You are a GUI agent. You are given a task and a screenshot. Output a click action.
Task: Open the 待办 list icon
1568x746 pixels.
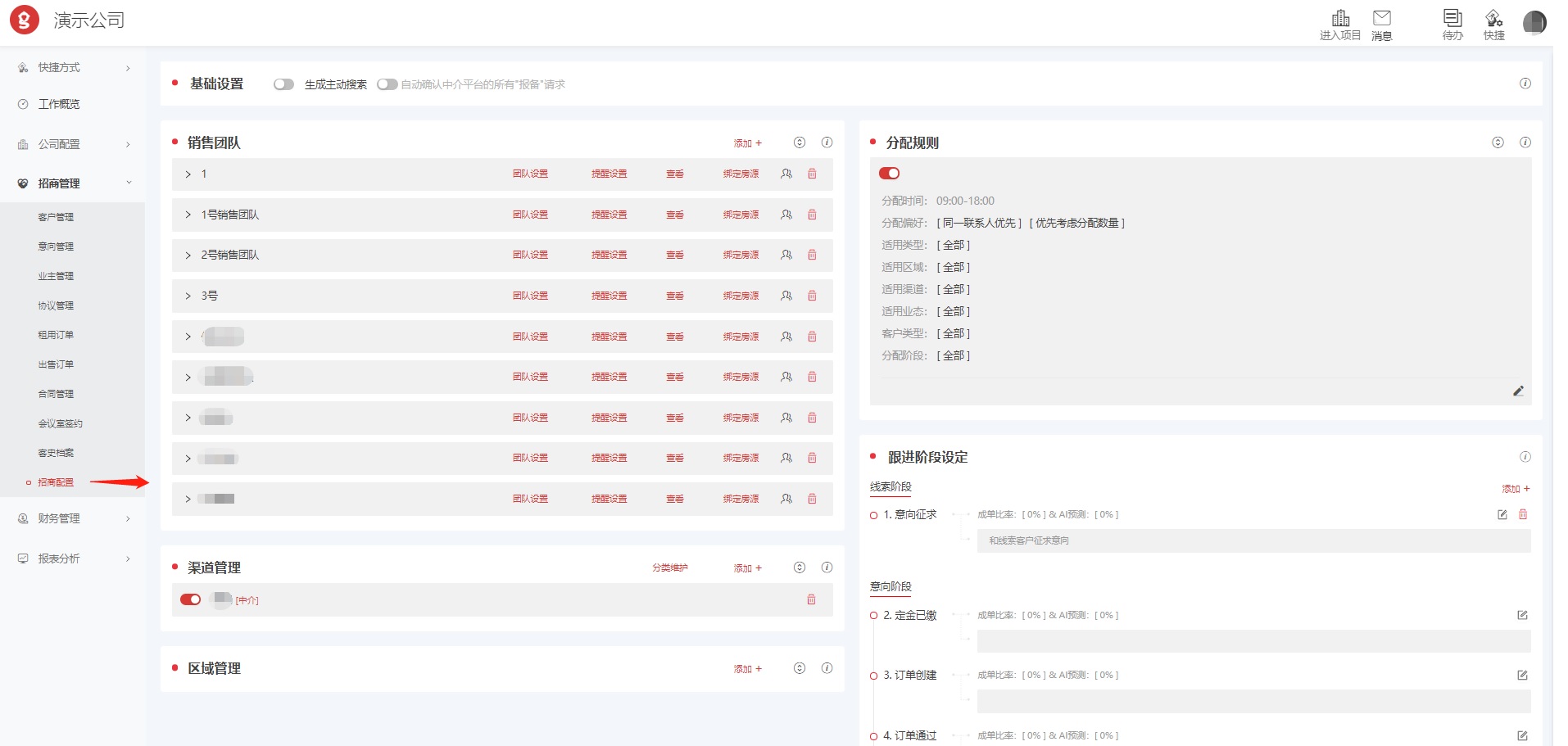1452,19
